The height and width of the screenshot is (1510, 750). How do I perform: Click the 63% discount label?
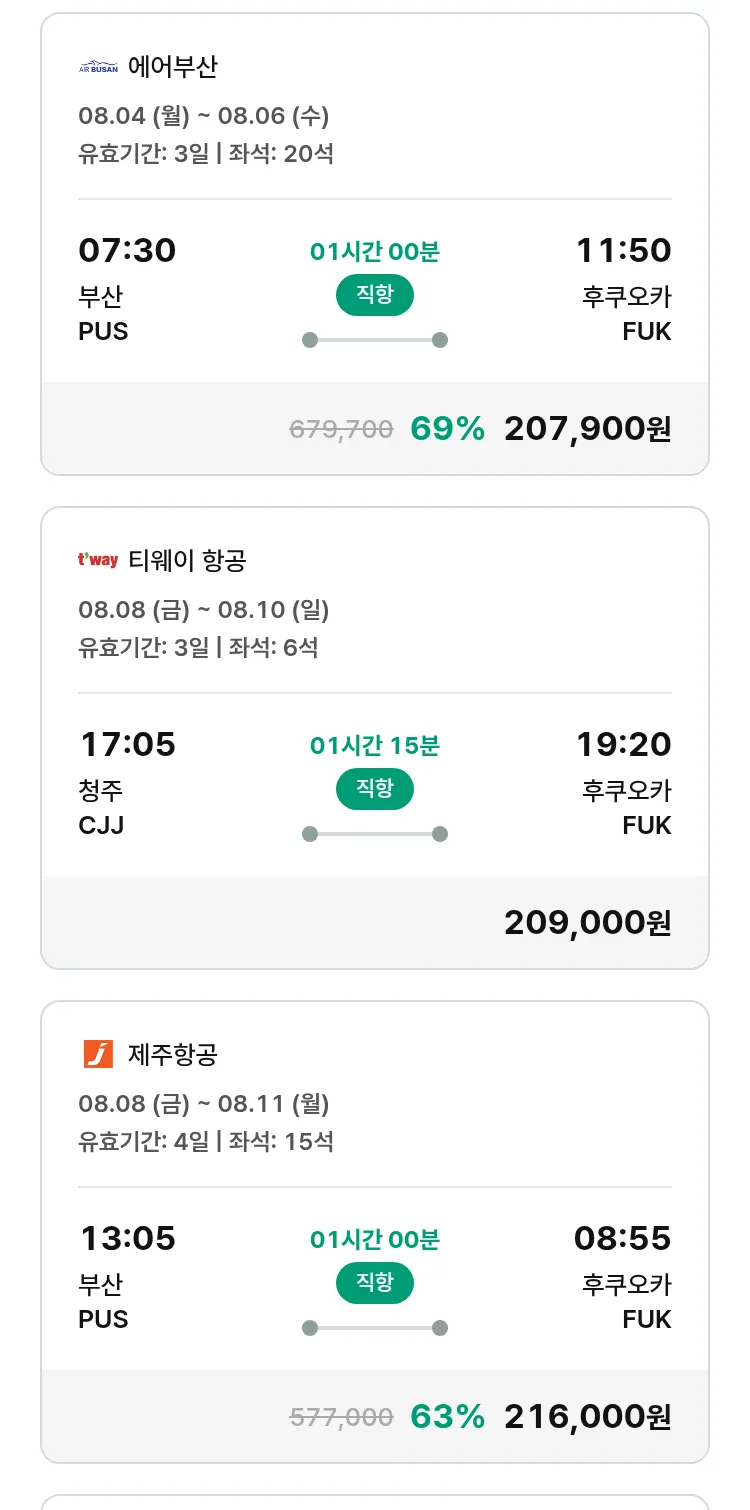[447, 1417]
